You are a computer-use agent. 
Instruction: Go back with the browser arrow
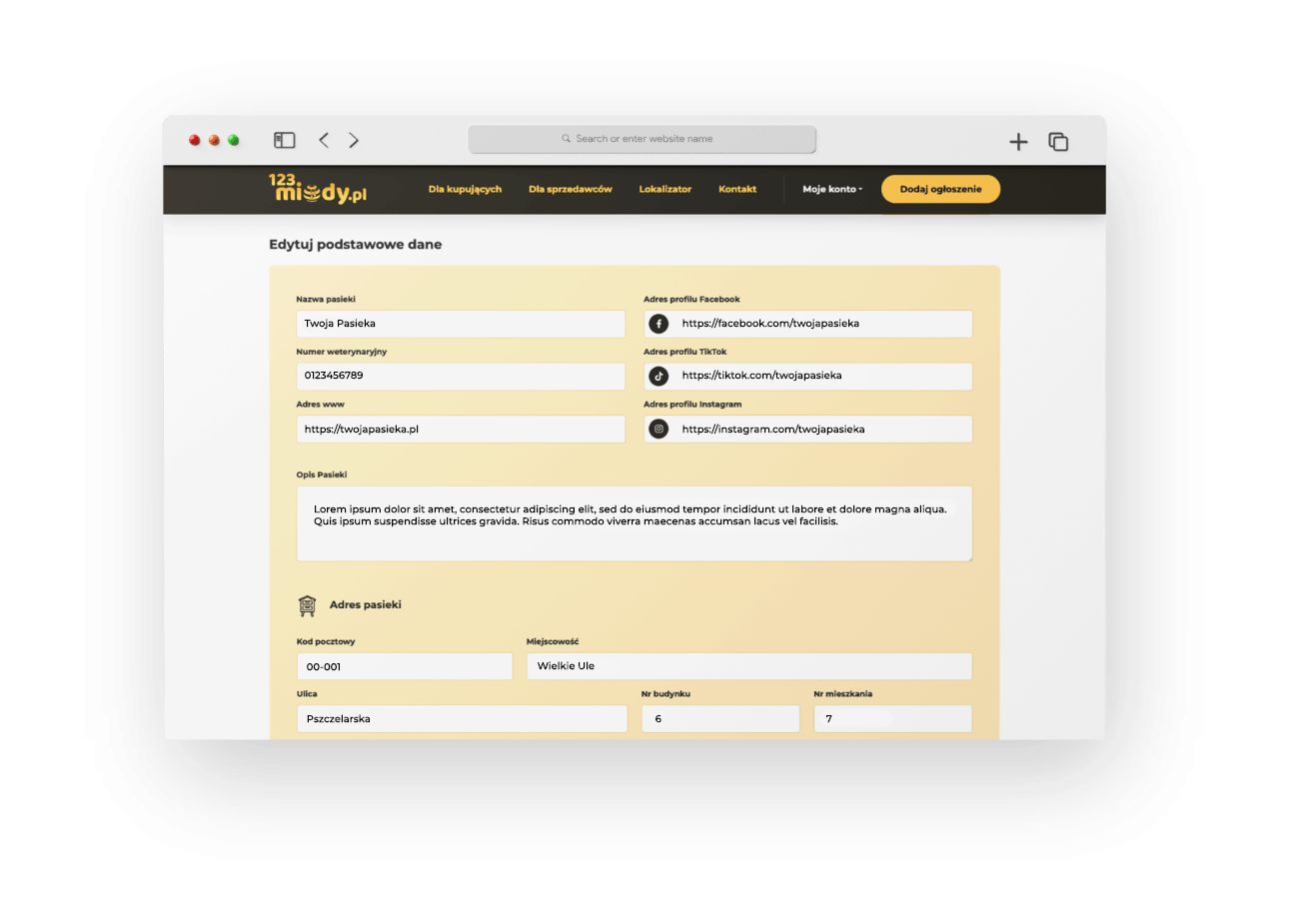pos(324,141)
